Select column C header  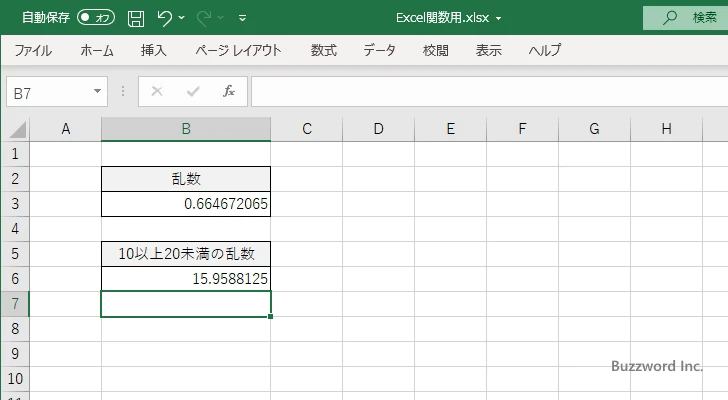pyautogui.click(x=306, y=129)
